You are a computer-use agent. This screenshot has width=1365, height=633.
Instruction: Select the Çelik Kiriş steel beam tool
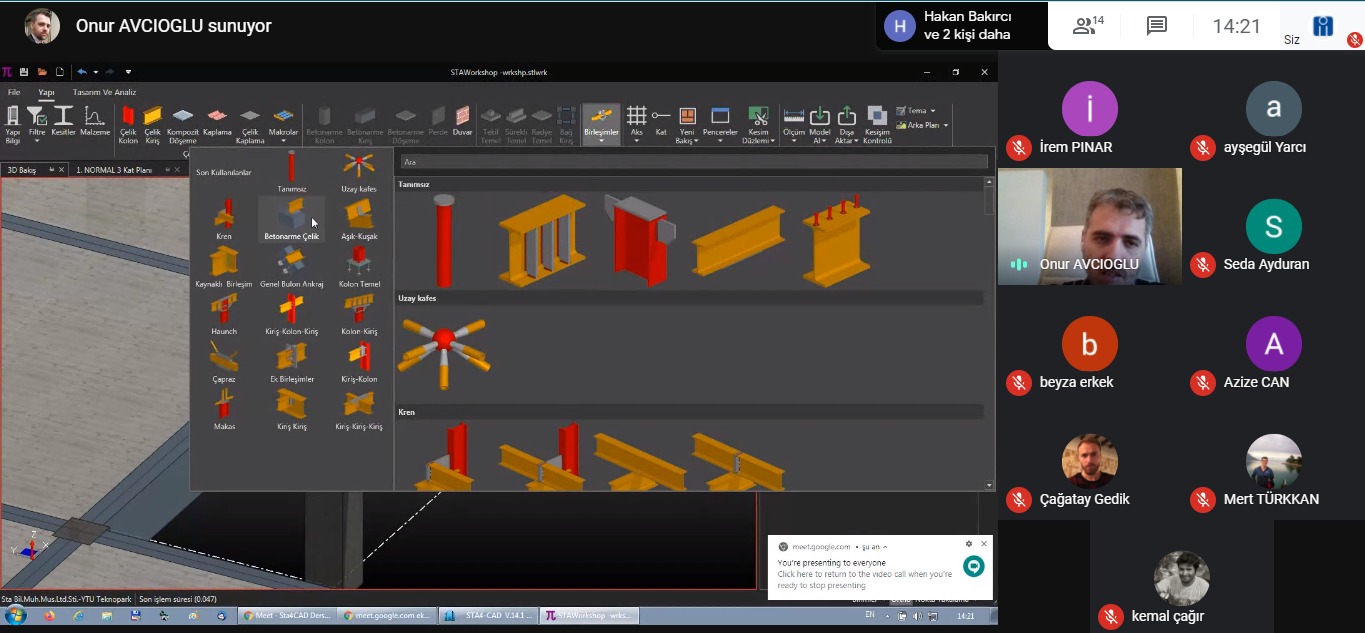(x=153, y=124)
